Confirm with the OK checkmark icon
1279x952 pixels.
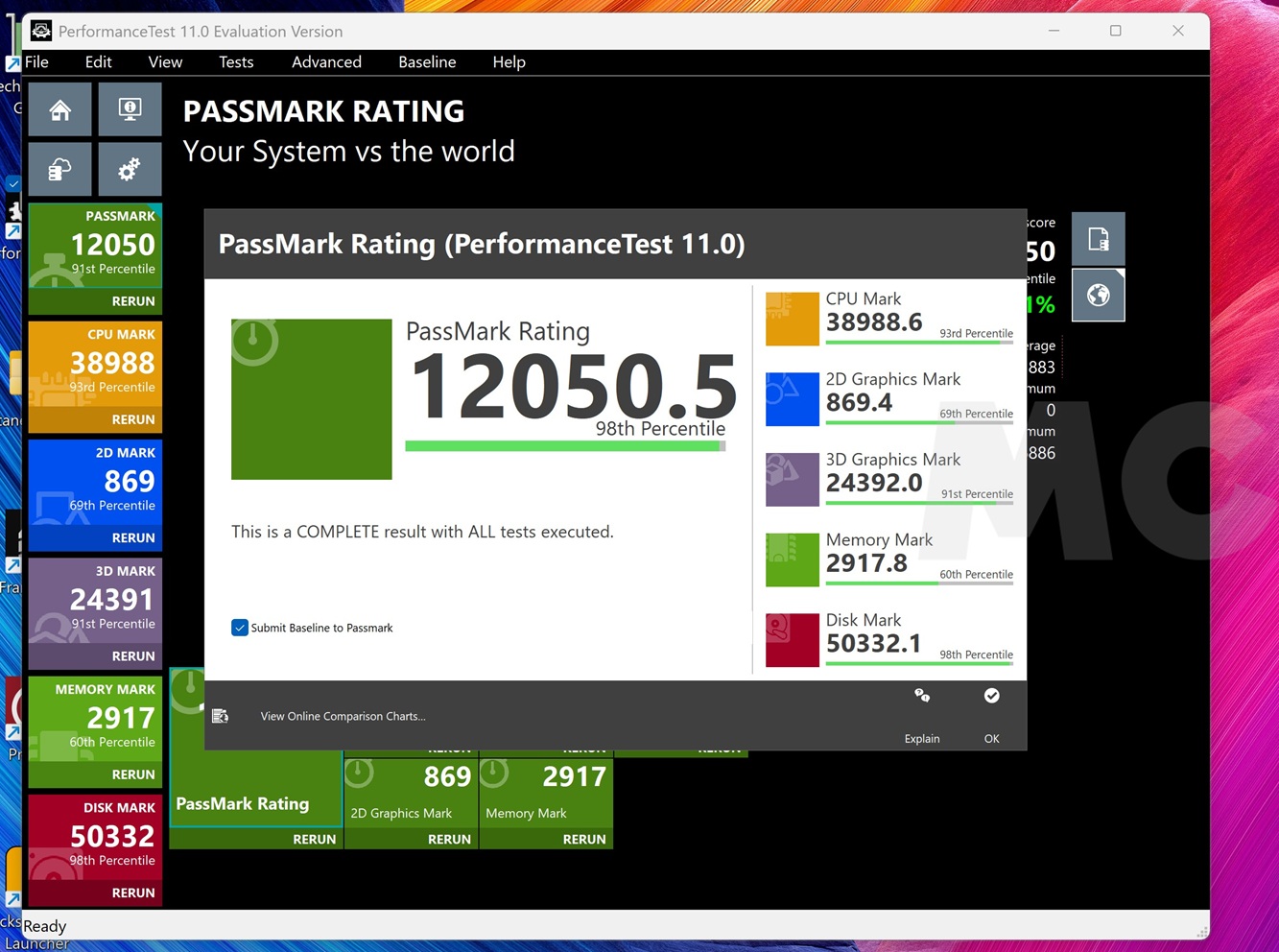pyautogui.click(x=991, y=696)
